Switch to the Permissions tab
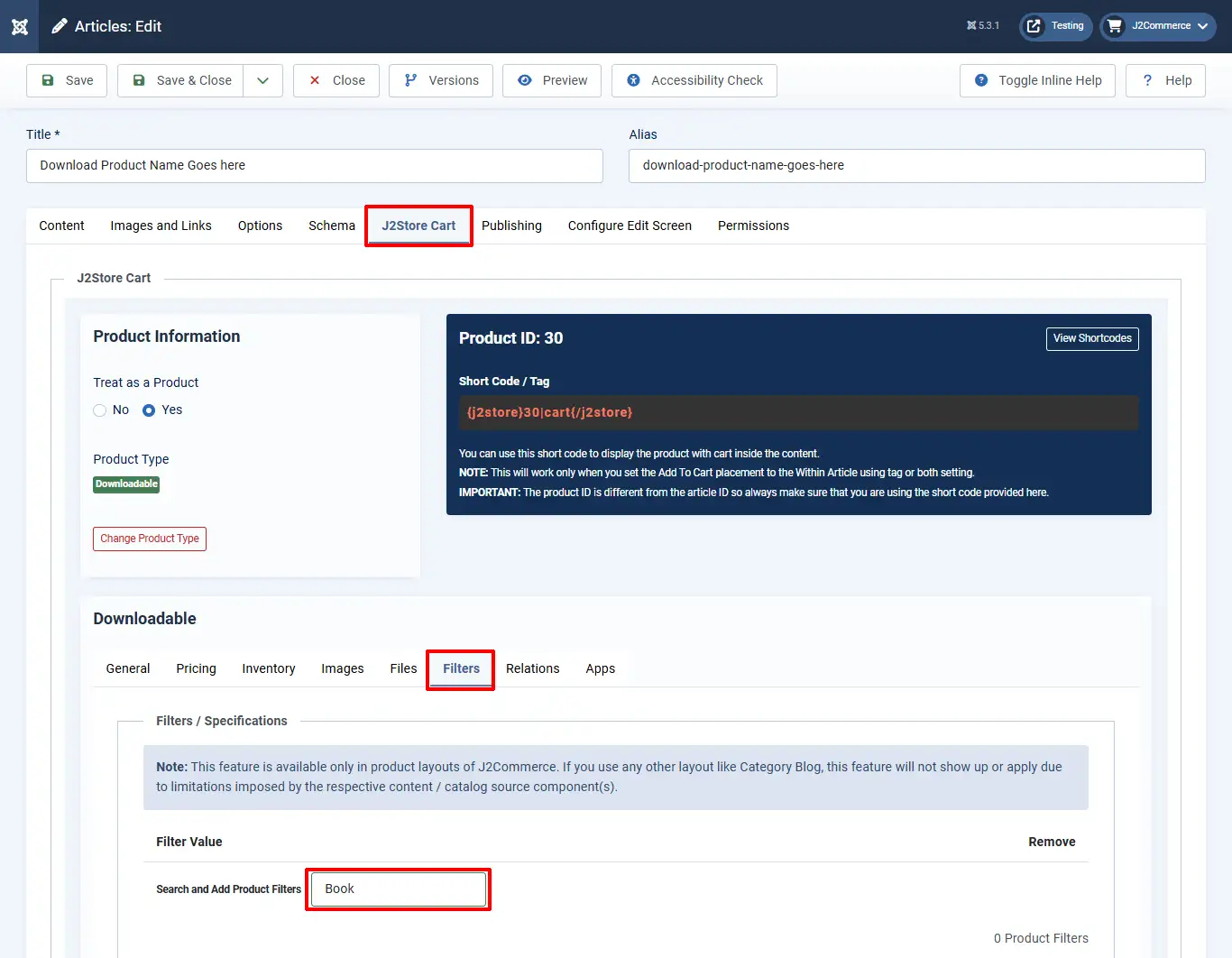Image resolution: width=1232 pixels, height=958 pixels. click(x=753, y=226)
